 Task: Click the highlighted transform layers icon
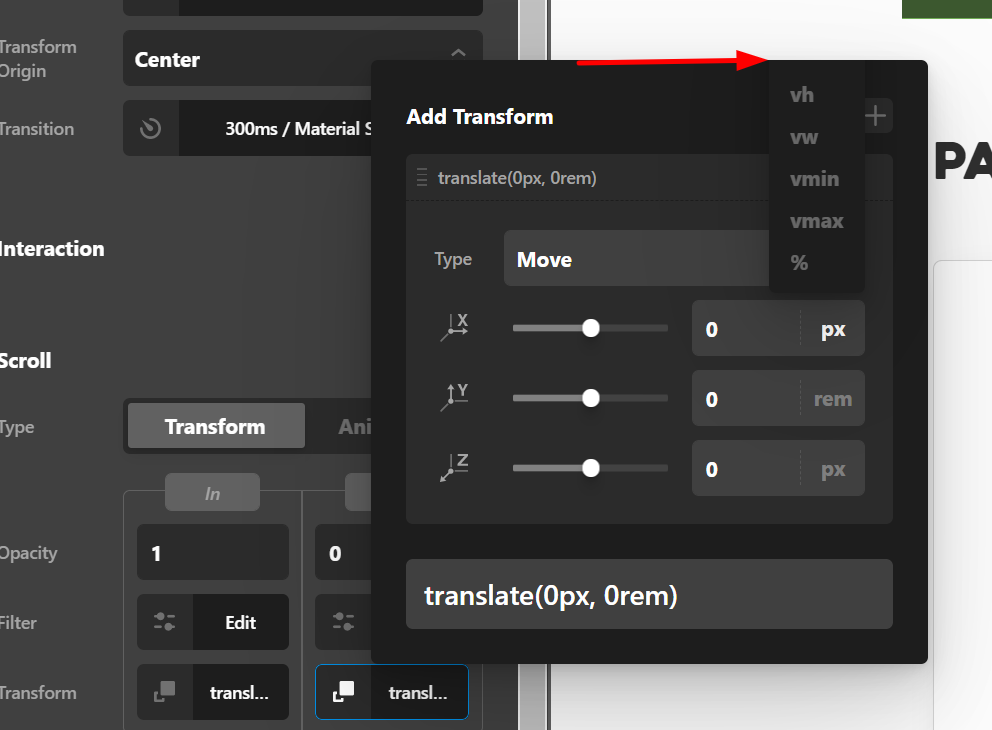pyautogui.click(x=344, y=692)
